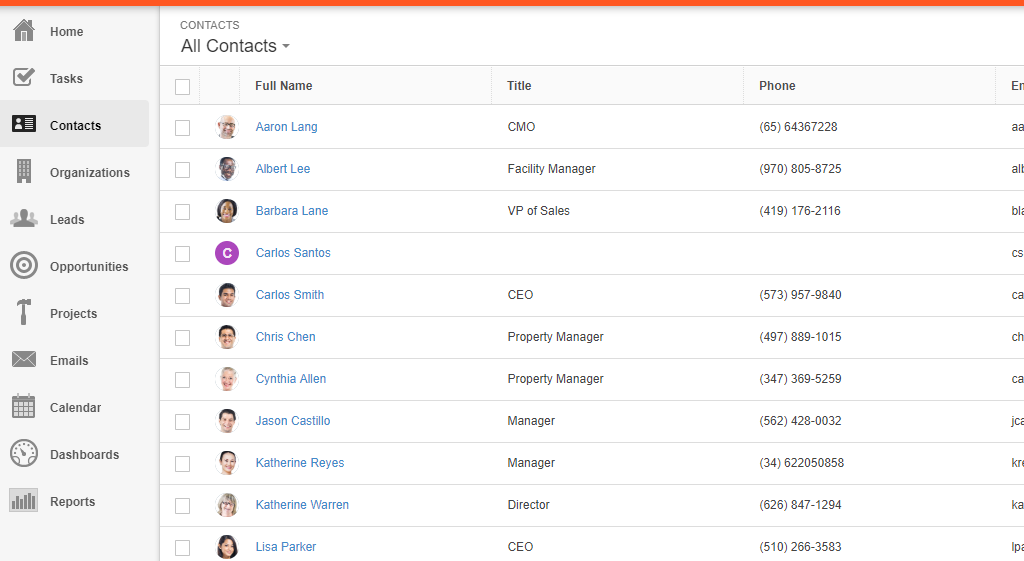Sort by the Full Name column header
Image resolution: width=1024 pixels, height=561 pixels.
pos(284,86)
